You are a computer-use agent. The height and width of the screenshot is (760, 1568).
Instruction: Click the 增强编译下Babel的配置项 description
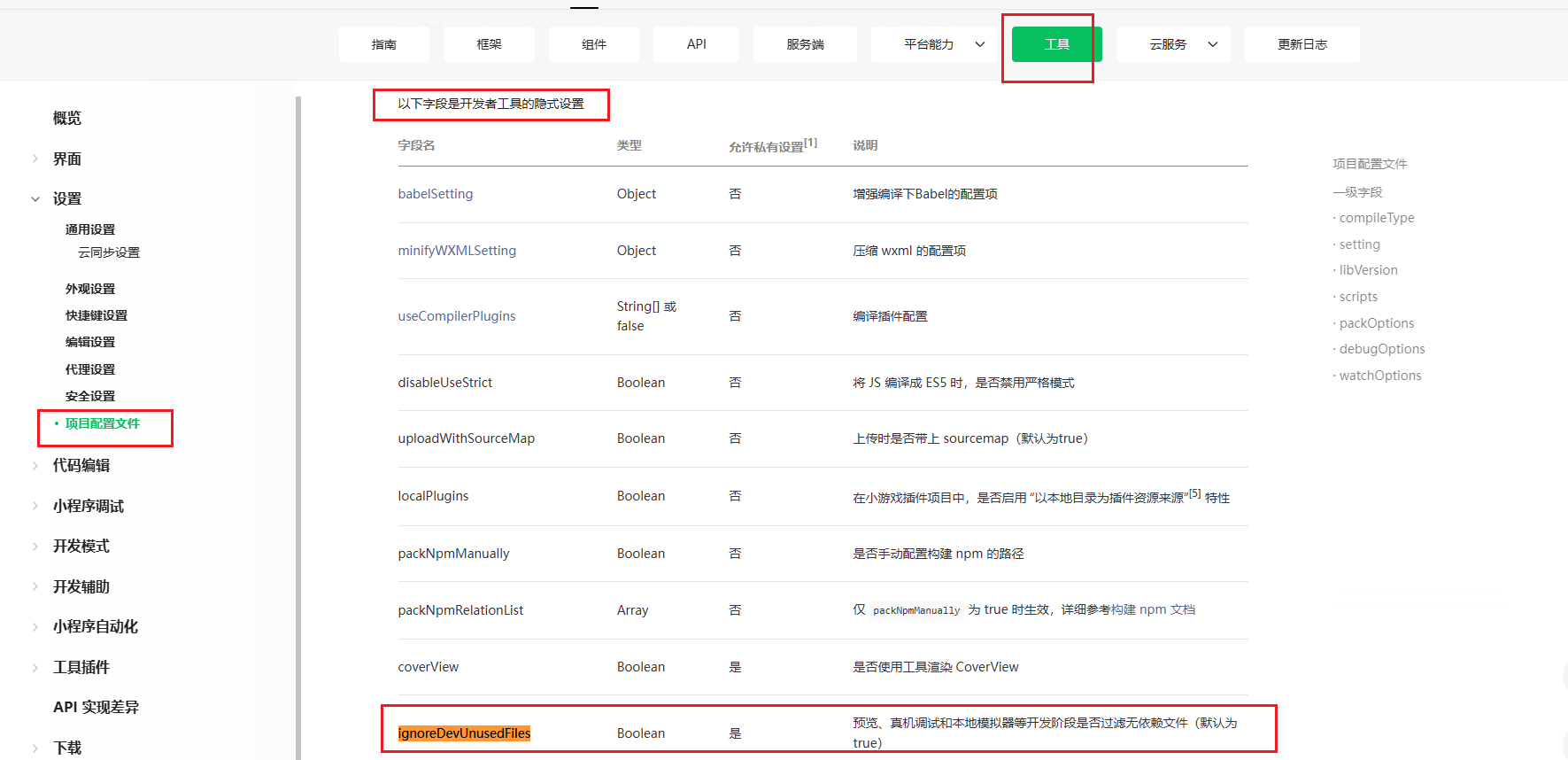pos(925,194)
